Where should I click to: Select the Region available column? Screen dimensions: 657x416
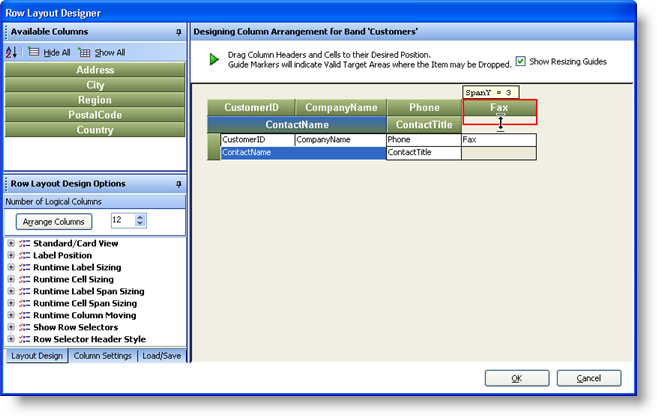pos(95,100)
